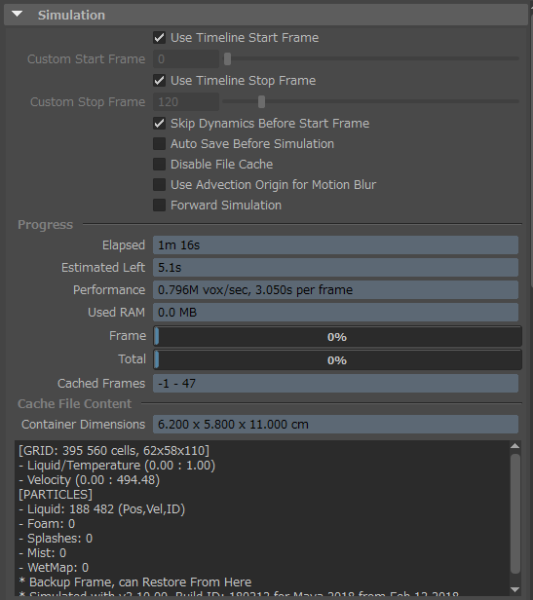Image resolution: width=533 pixels, height=600 pixels.
Task: Click the Backup Frame restore line
Action: click(x=135, y=582)
